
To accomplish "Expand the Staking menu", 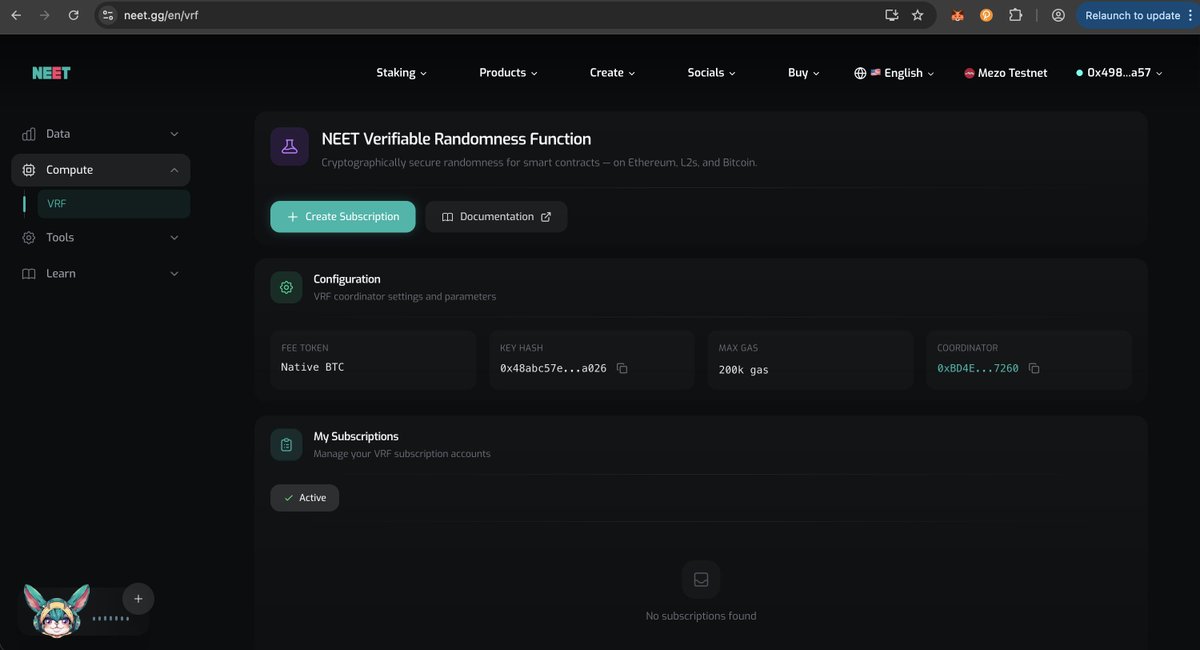I will click(401, 73).
